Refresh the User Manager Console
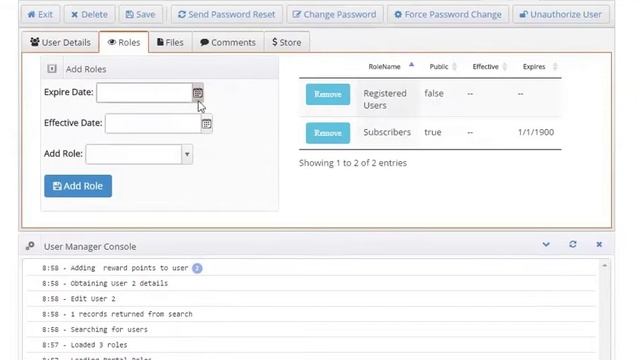This screenshot has width=640, height=360. (x=573, y=244)
